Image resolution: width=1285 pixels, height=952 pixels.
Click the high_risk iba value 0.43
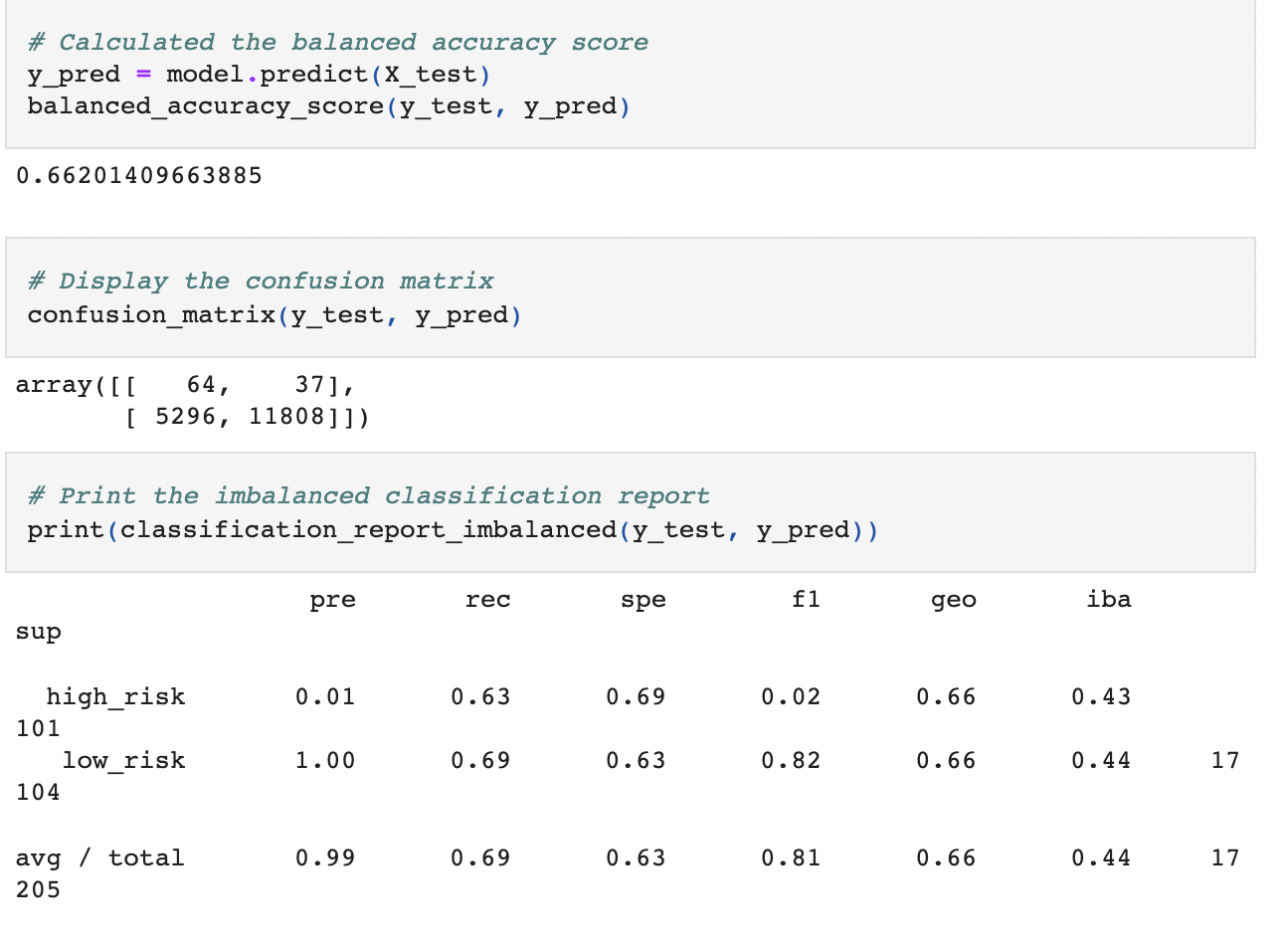tap(1101, 697)
